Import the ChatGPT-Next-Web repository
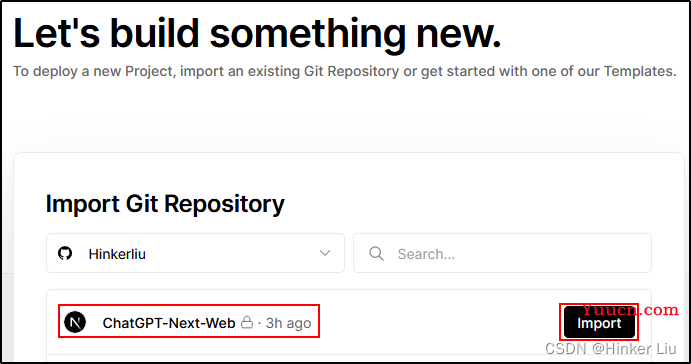 tap(599, 323)
